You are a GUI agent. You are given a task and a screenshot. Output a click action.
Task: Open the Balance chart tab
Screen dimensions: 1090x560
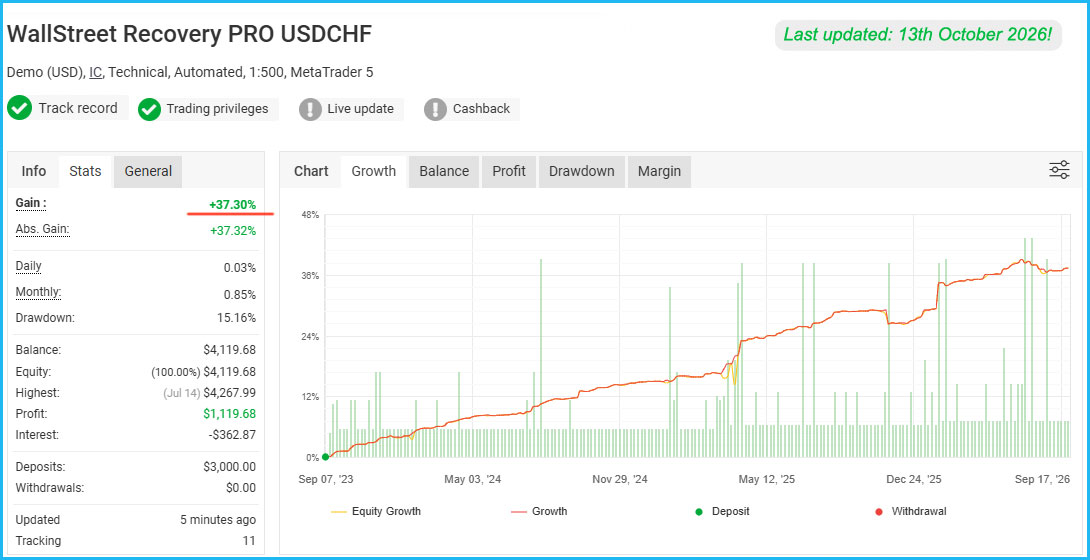(444, 171)
